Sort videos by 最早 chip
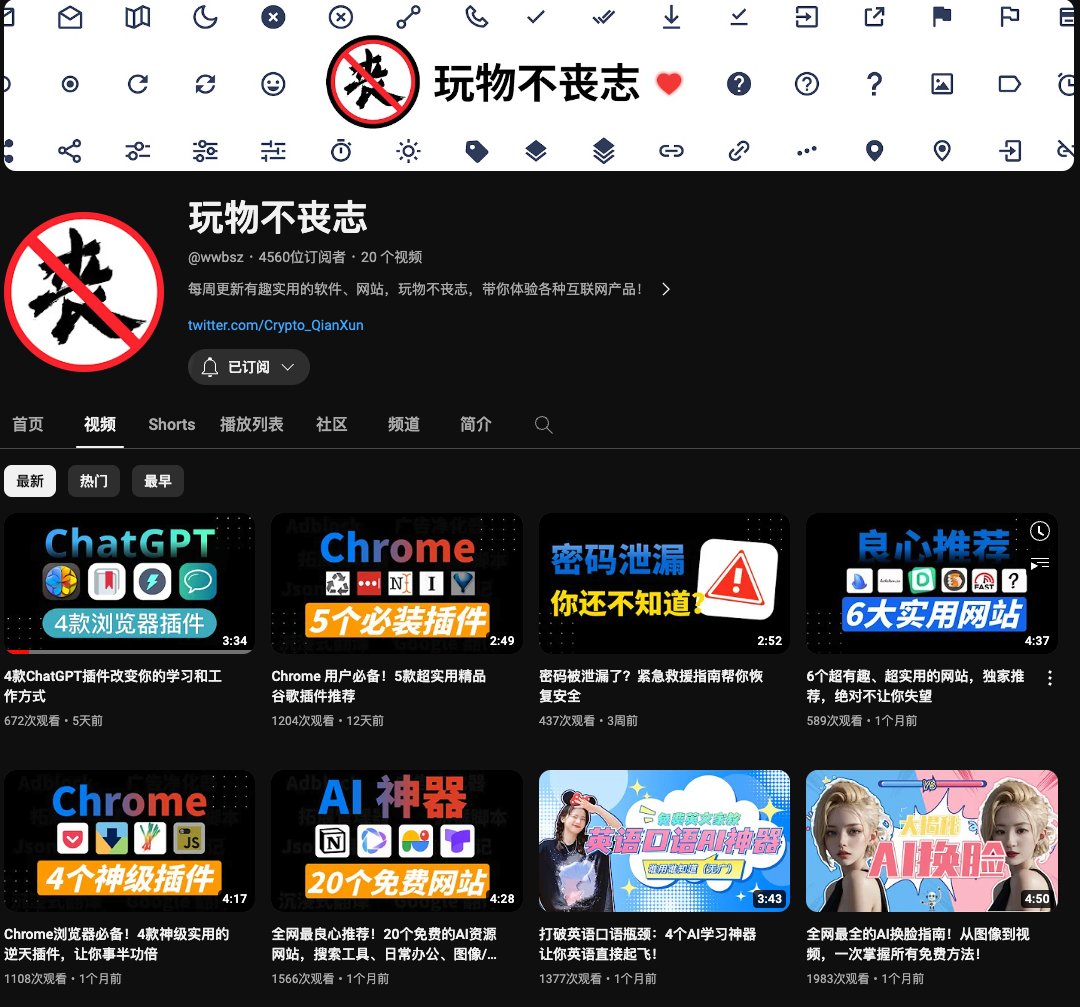Viewport: 1080px width, 1007px height. pos(158,481)
